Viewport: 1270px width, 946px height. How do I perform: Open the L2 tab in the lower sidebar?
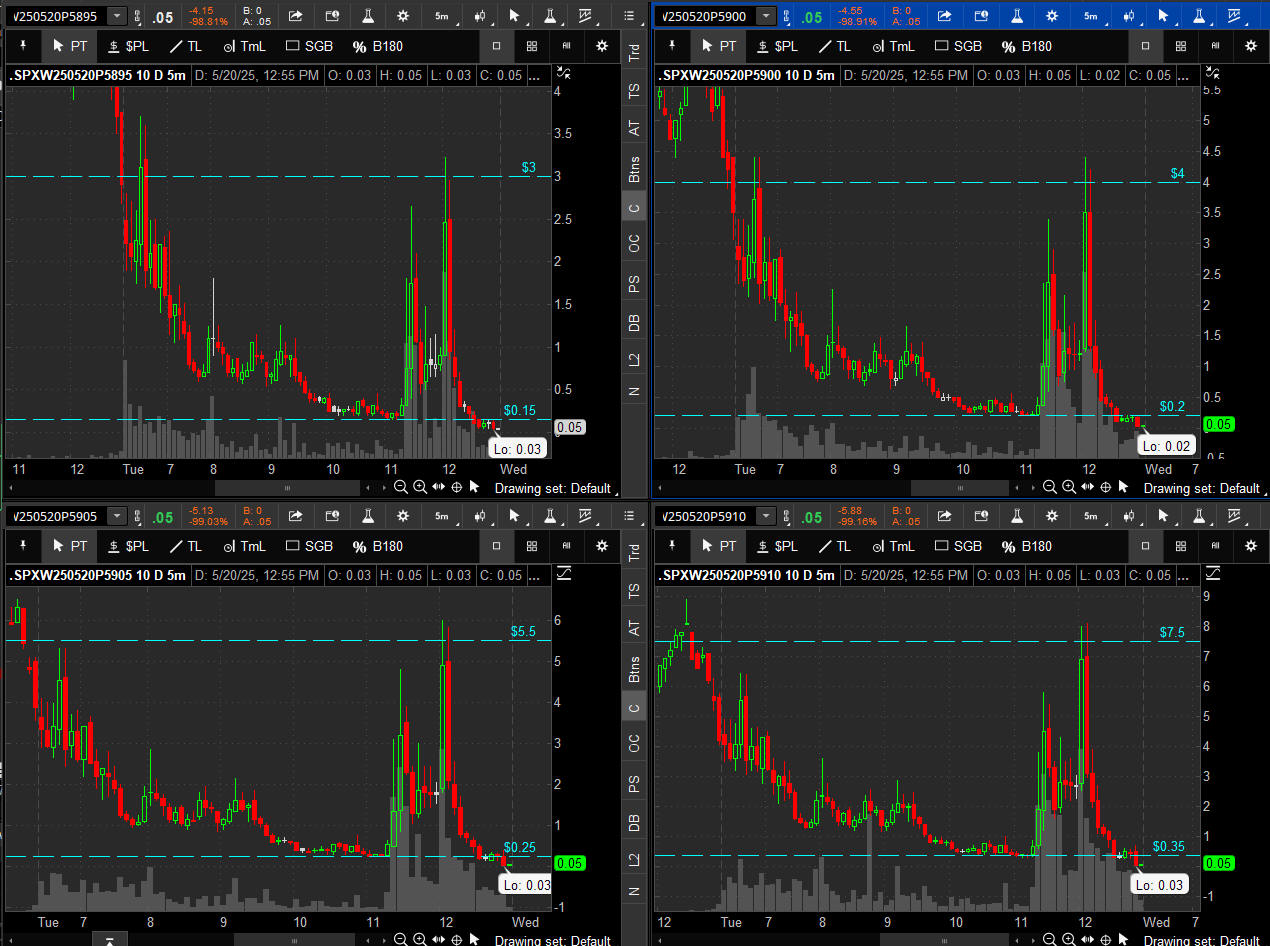[x=634, y=859]
